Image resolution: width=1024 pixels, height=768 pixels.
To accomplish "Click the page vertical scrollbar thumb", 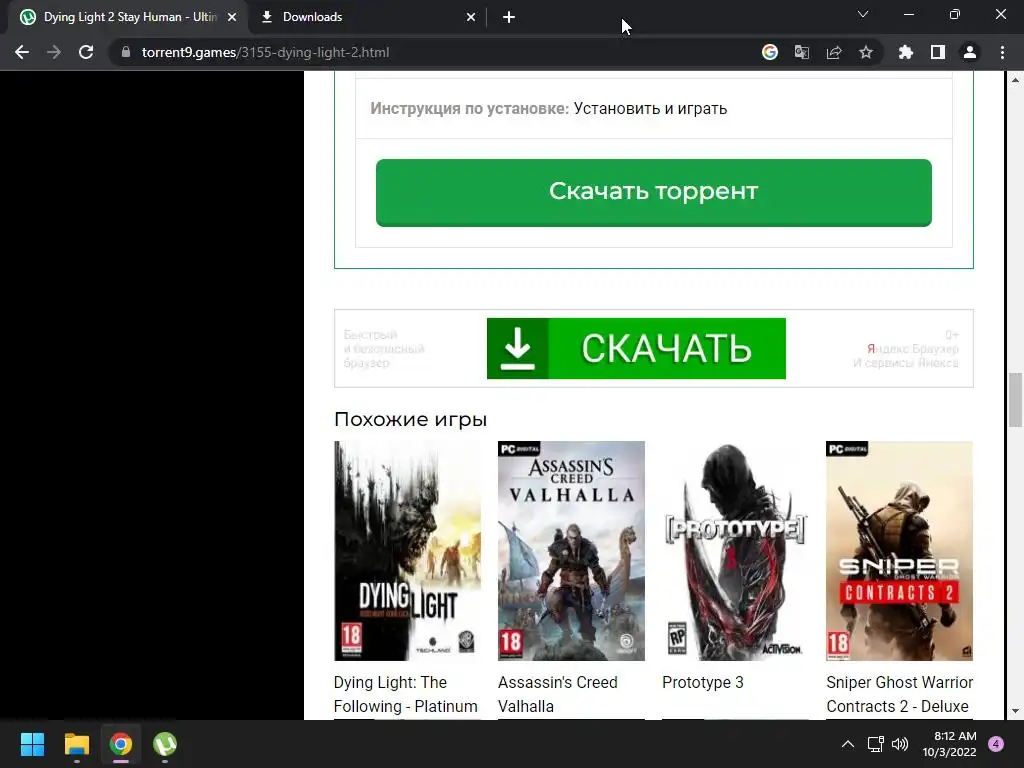I will click(1015, 399).
